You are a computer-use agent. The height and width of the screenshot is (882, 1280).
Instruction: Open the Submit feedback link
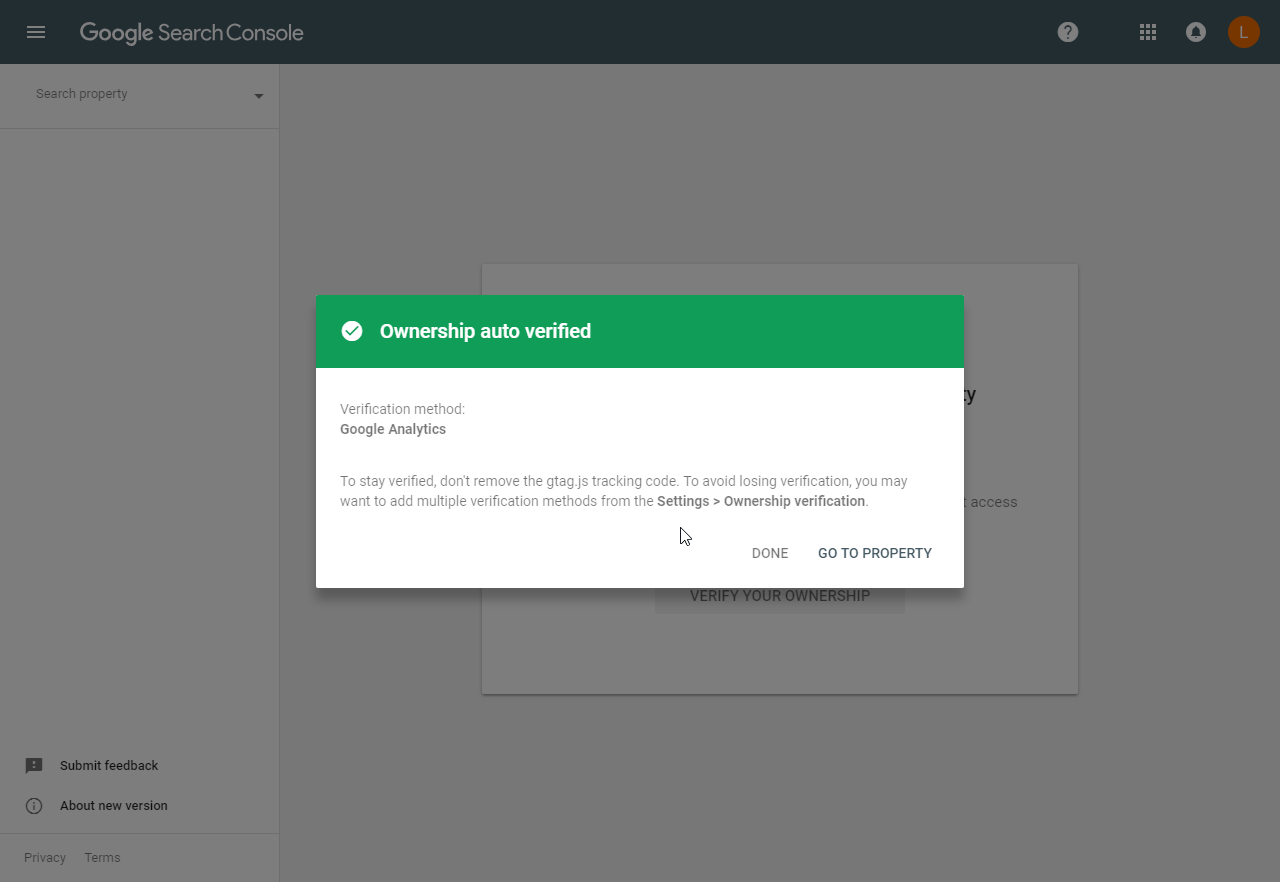pyautogui.click(x=109, y=766)
